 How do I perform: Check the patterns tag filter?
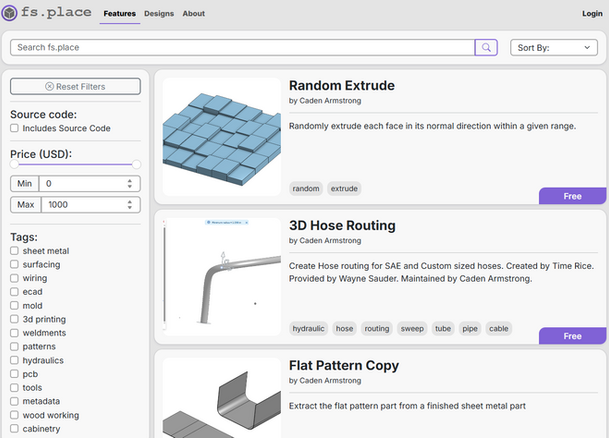(x=14, y=346)
